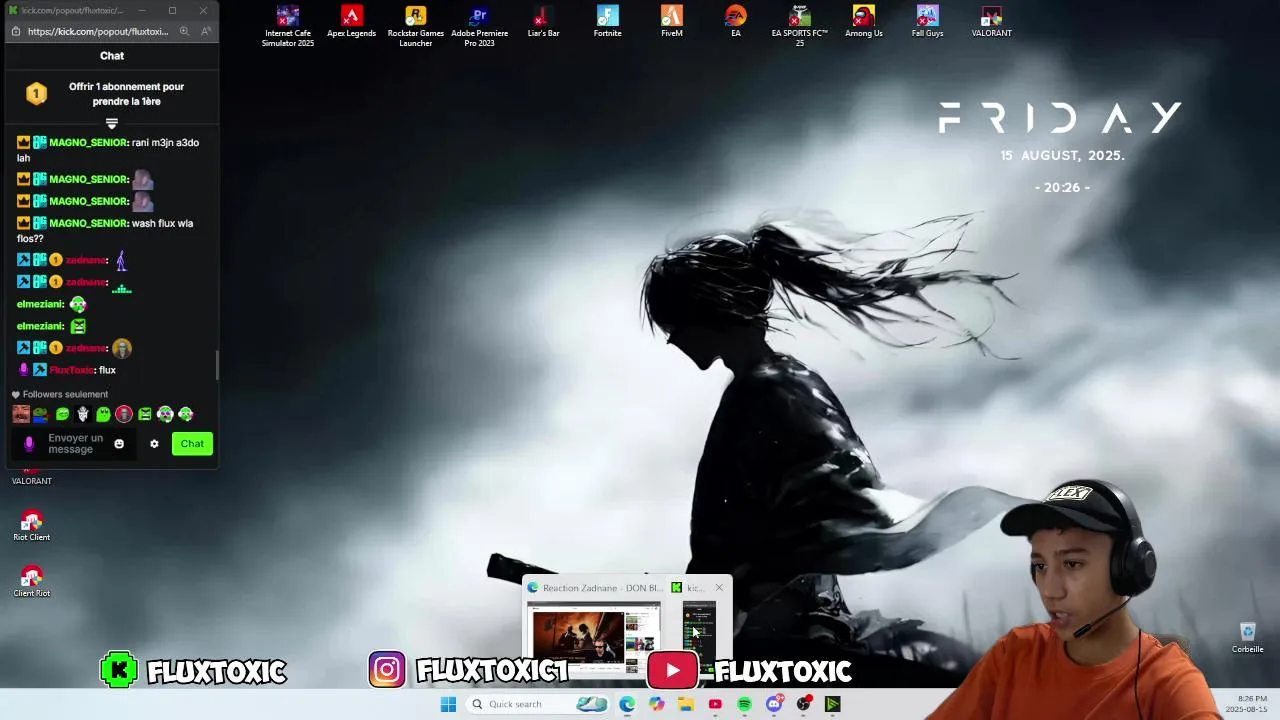Open Adobe Premiere Pro 2023 shortcut
Viewport: 1280px width, 720px height.
click(x=479, y=26)
